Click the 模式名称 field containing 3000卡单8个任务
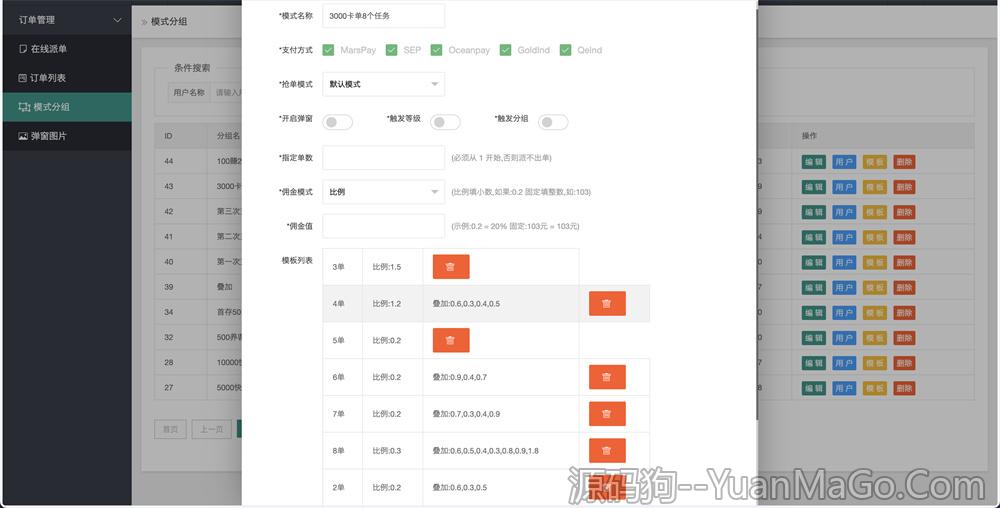 [x=383, y=16]
